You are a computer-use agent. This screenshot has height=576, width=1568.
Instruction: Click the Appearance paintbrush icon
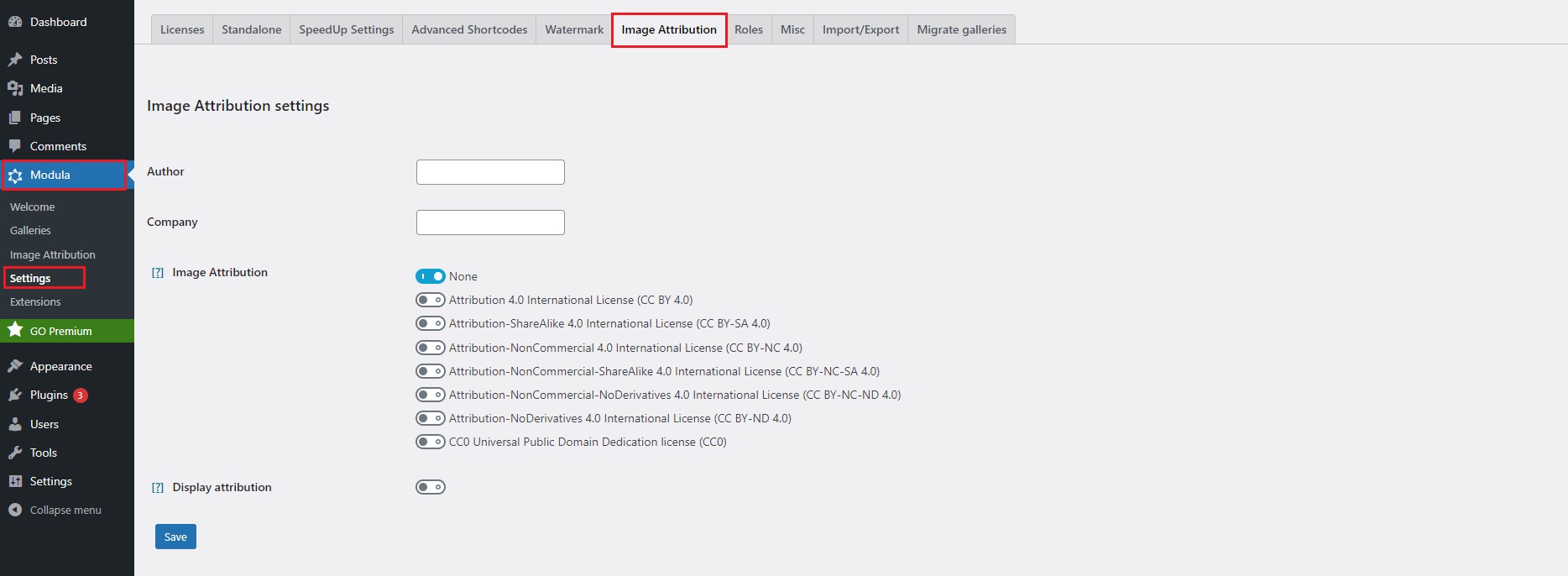point(15,366)
